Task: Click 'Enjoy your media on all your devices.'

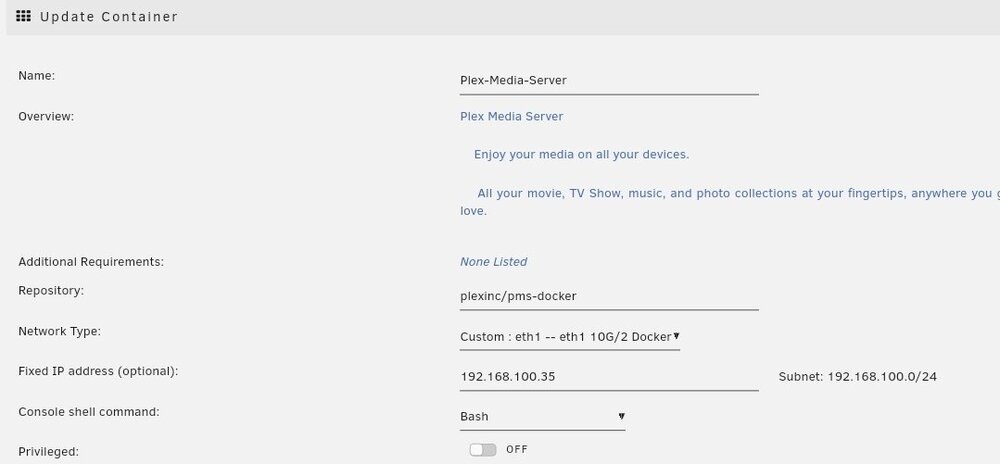Action: tap(581, 155)
